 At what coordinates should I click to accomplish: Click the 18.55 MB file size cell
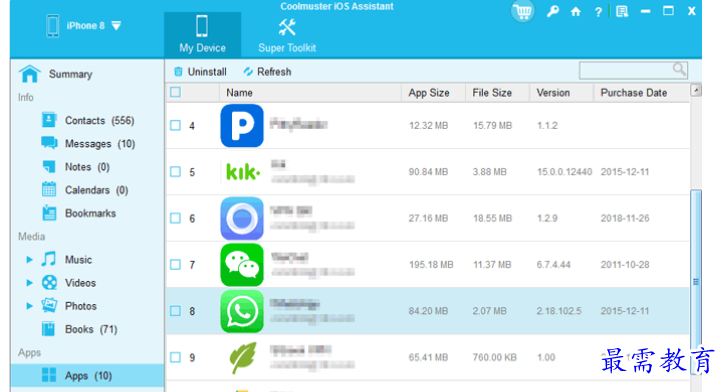492,218
